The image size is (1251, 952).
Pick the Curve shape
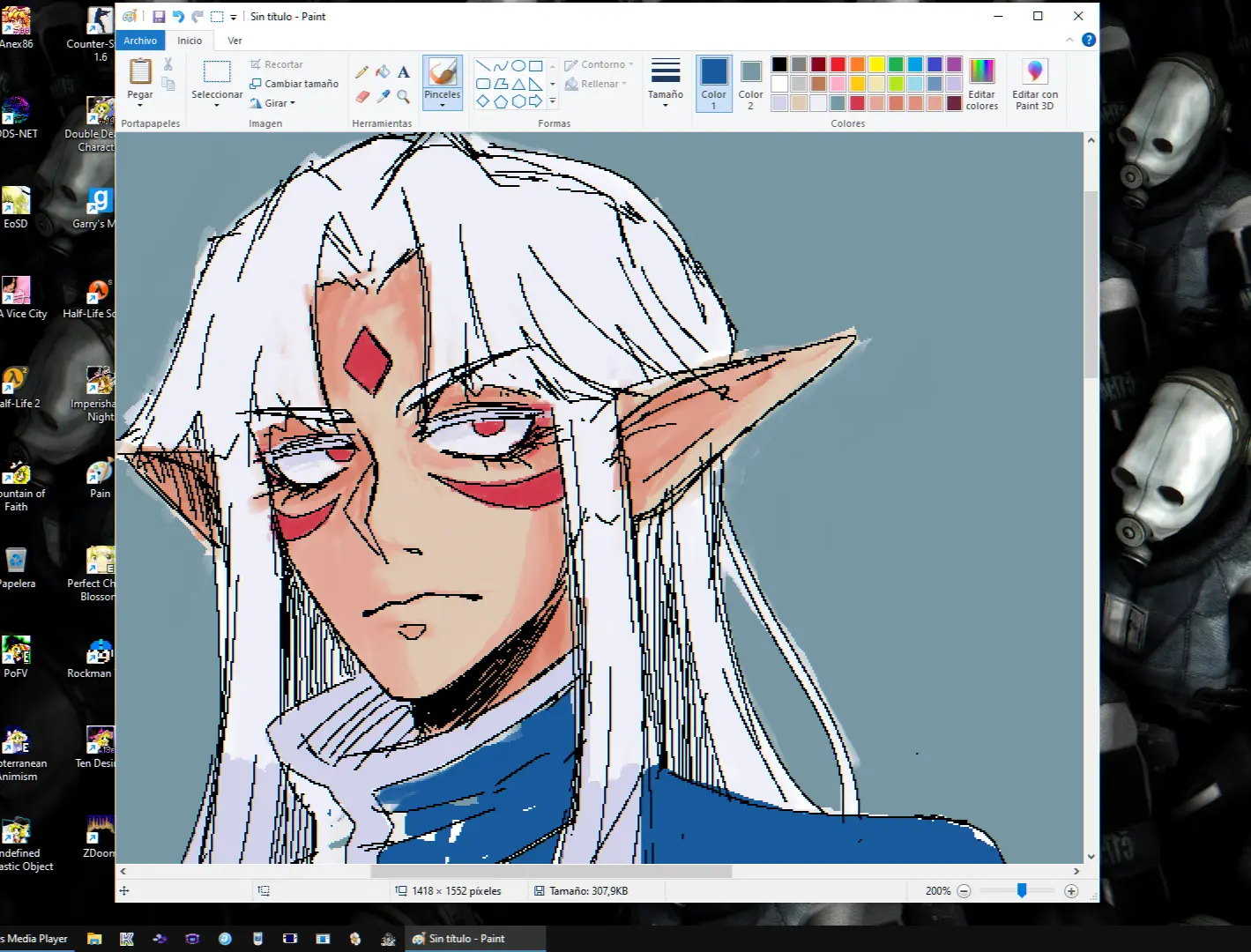click(501, 66)
